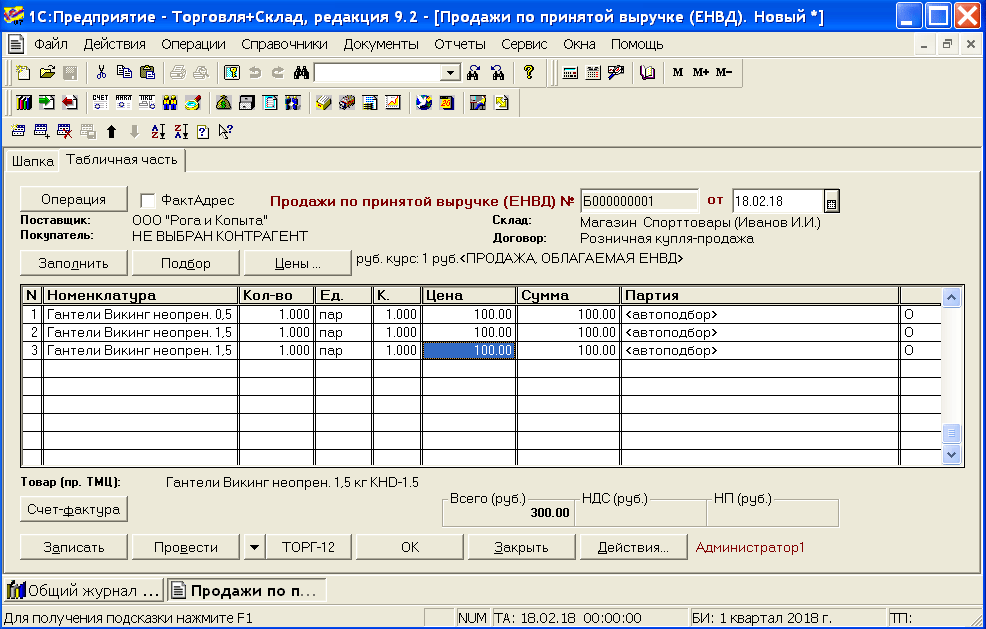Open the calculator icon in toolbar
Viewport: 986px width, 629px height.
coord(570,72)
